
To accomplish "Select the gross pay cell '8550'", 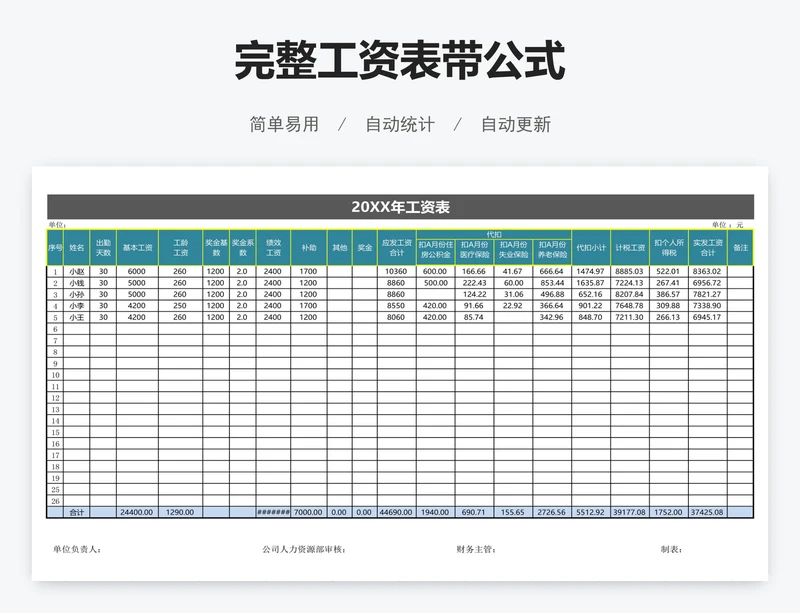I will point(396,306).
